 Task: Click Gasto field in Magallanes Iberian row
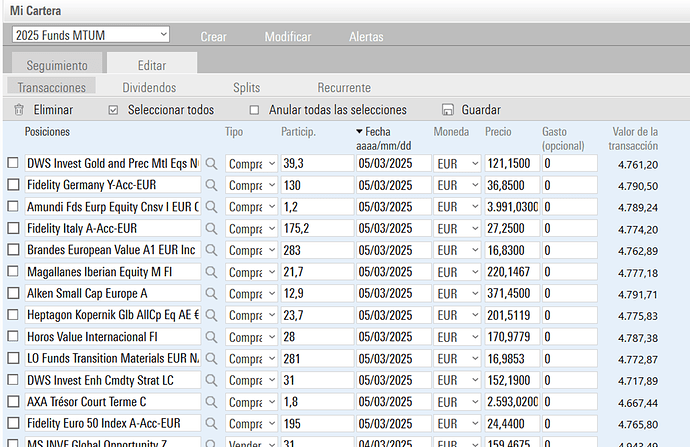point(570,272)
